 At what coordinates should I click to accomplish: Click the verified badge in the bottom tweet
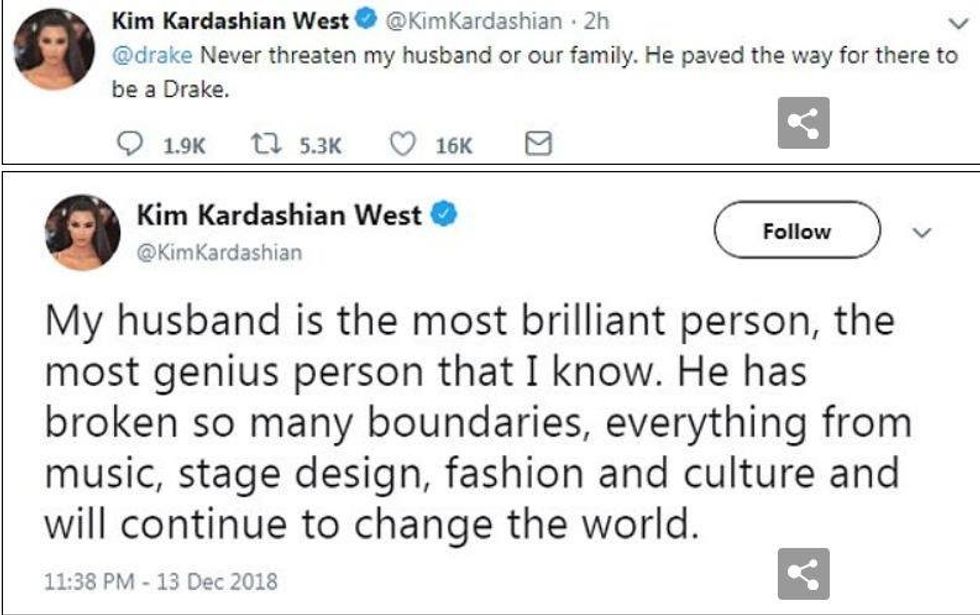pyautogui.click(x=444, y=214)
